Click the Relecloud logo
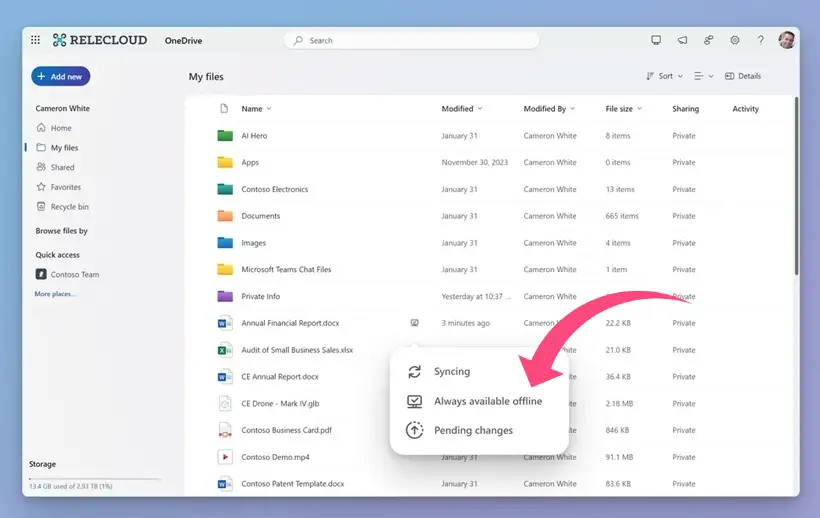Viewport: 820px width, 518px height. pyautogui.click(x=100, y=40)
